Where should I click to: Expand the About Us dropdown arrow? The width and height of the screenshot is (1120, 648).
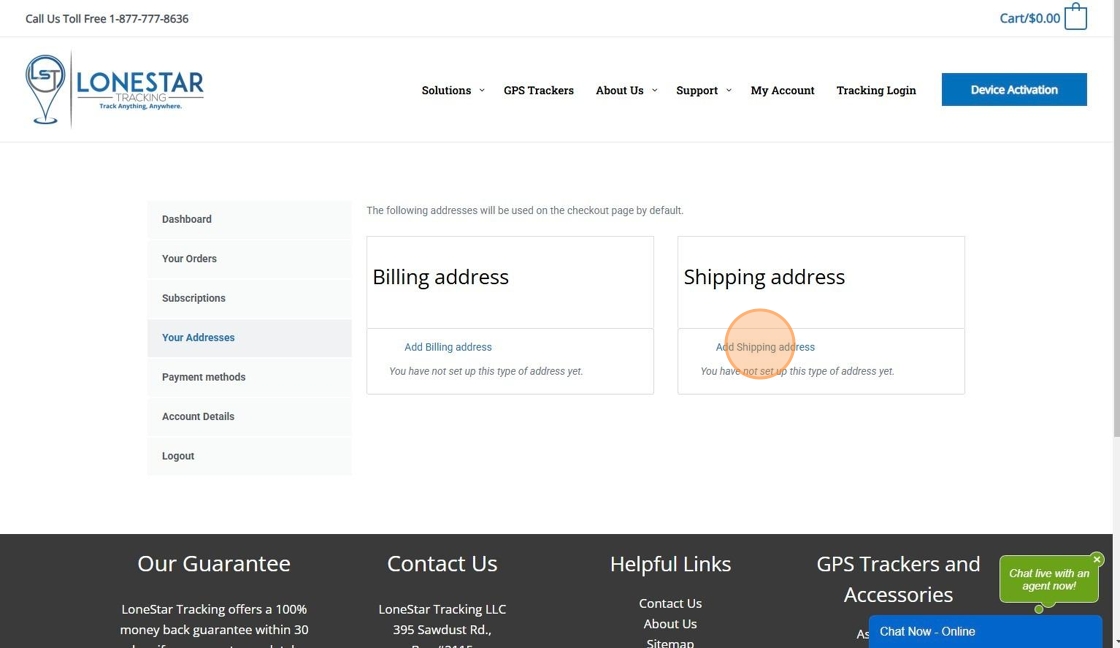pyautogui.click(x=654, y=90)
